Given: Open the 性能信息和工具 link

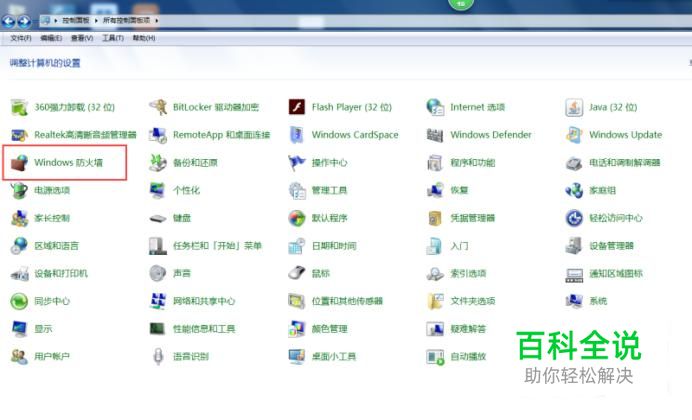Looking at the screenshot, I should pos(204,329).
